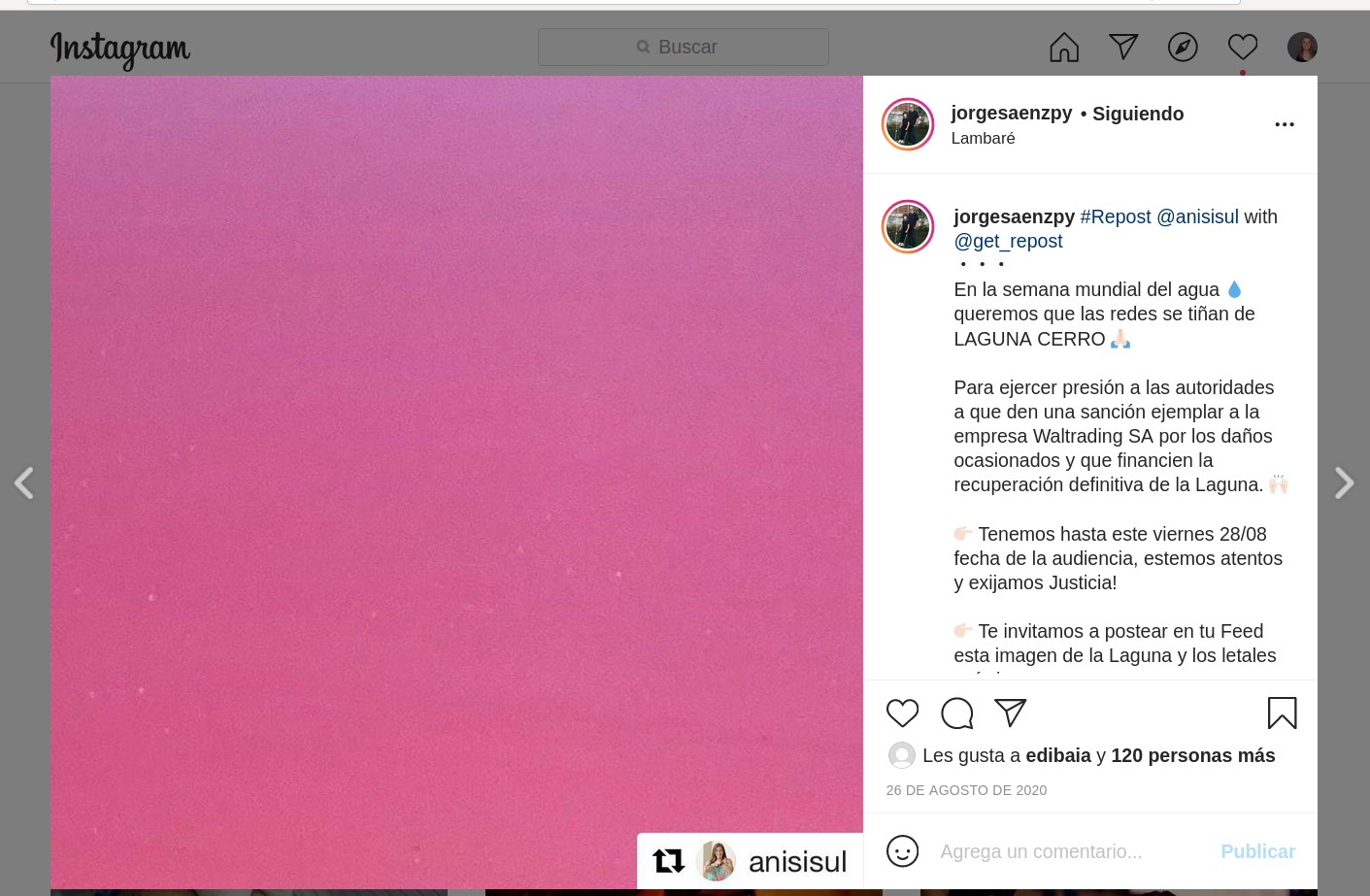This screenshot has height=896, width=1370.
Task: Open the Explore compass icon
Action: 1183,47
